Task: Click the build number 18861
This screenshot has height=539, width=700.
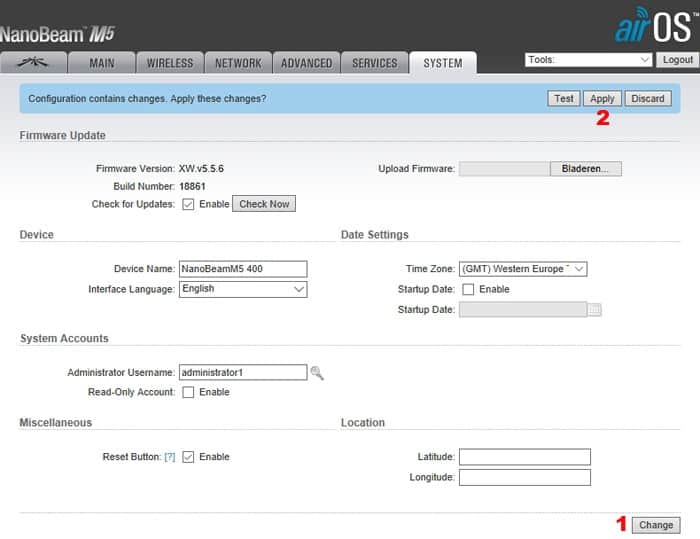Action: 192,186
